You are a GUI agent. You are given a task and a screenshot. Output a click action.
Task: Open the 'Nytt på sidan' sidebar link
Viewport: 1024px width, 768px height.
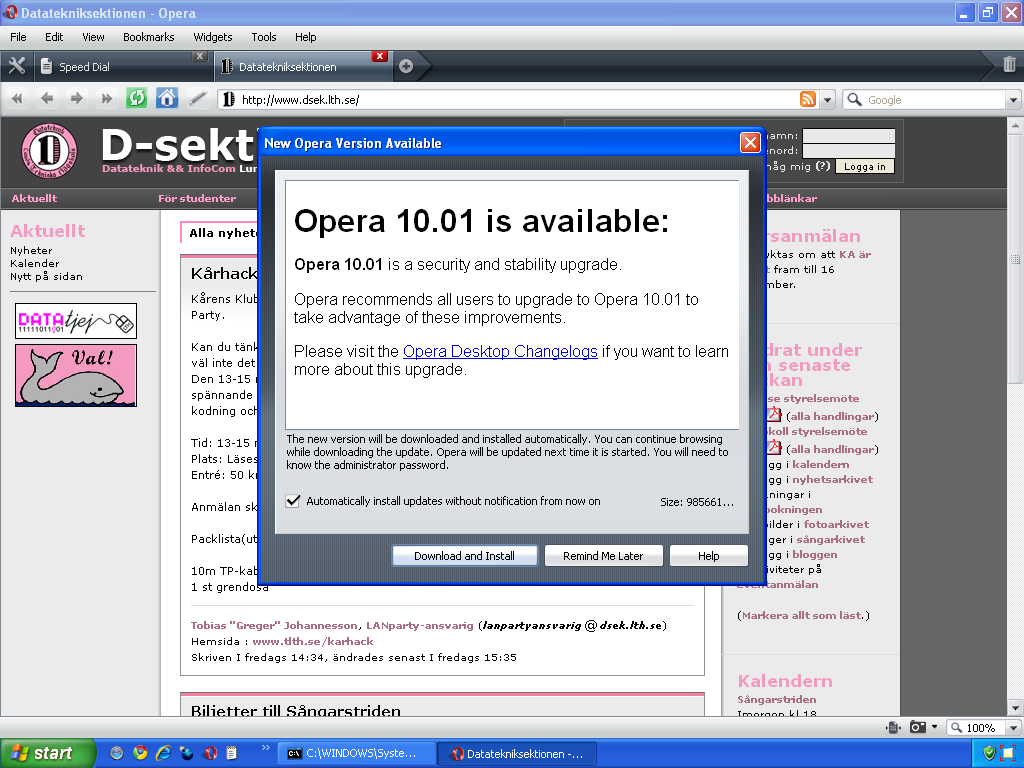46,276
